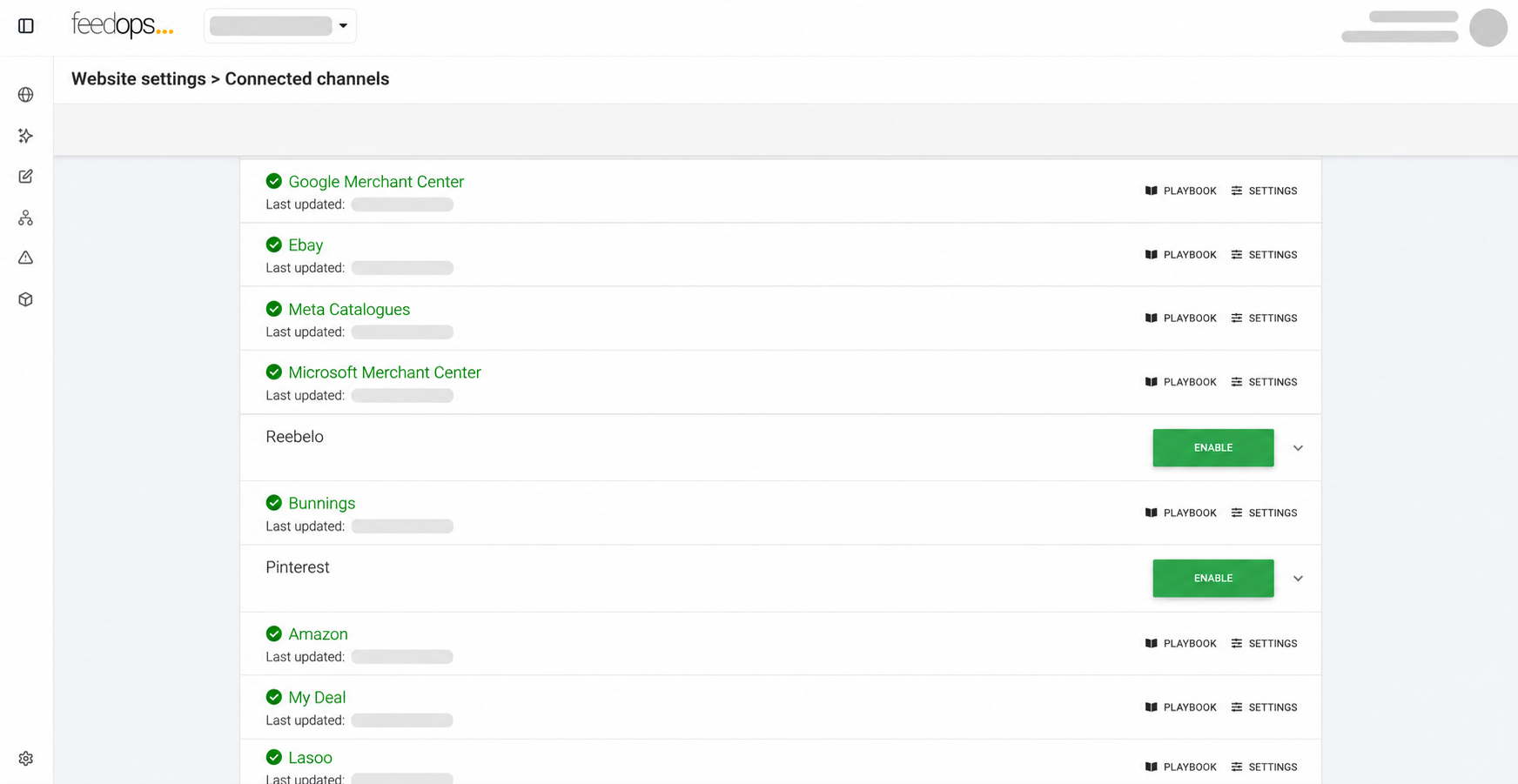The width and height of the screenshot is (1518, 784).
Task: Click the green check beside Amazon
Action: [274, 633]
